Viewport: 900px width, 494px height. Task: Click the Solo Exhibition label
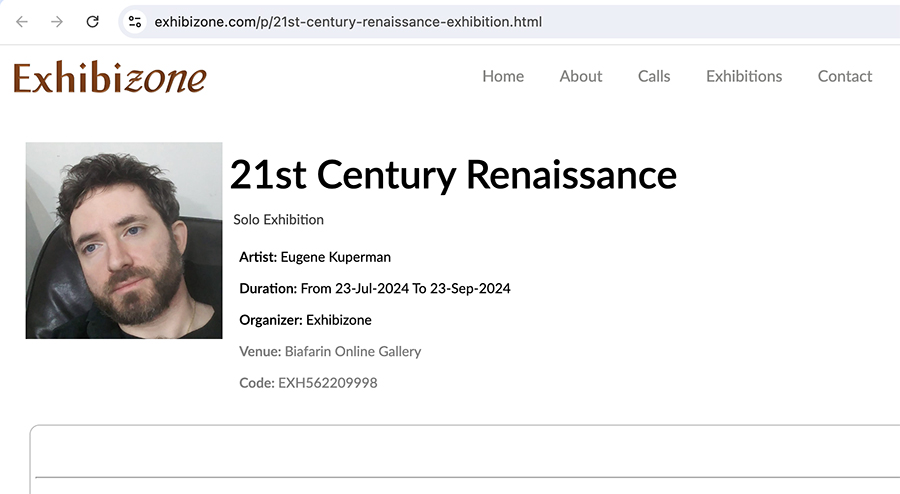pyautogui.click(x=278, y=220)
